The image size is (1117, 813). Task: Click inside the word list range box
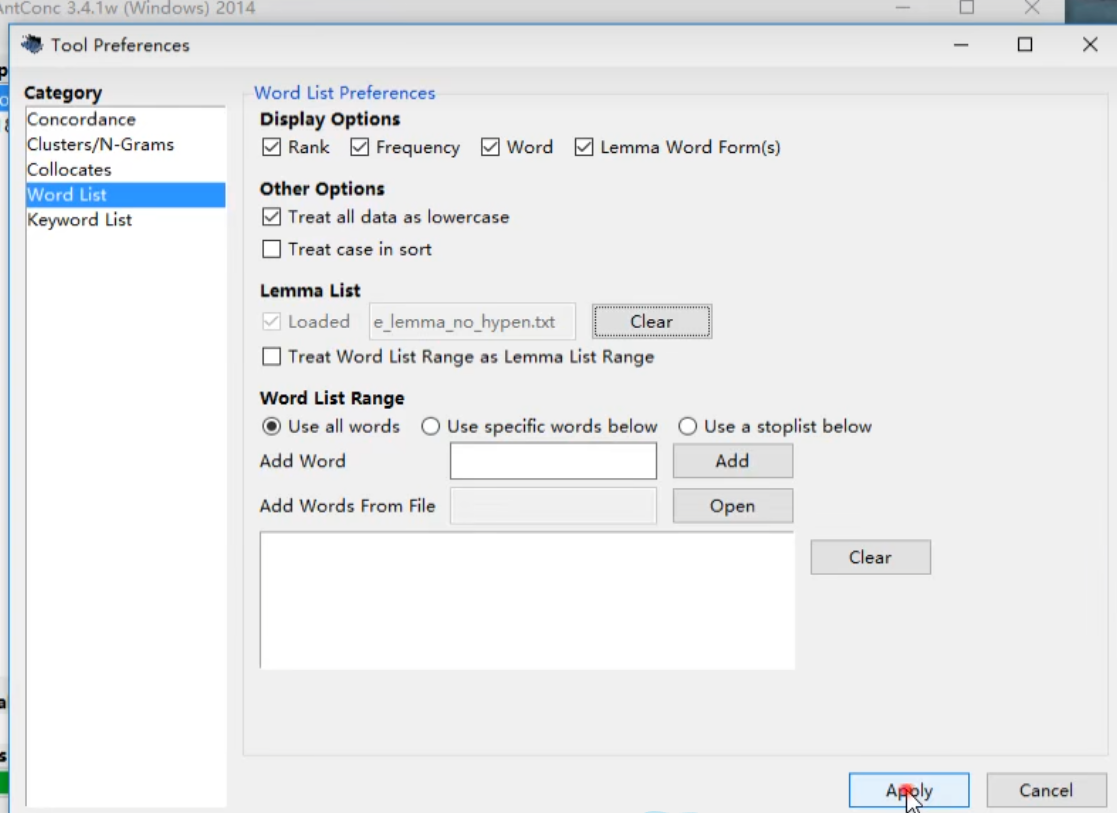tap(527, 600)
